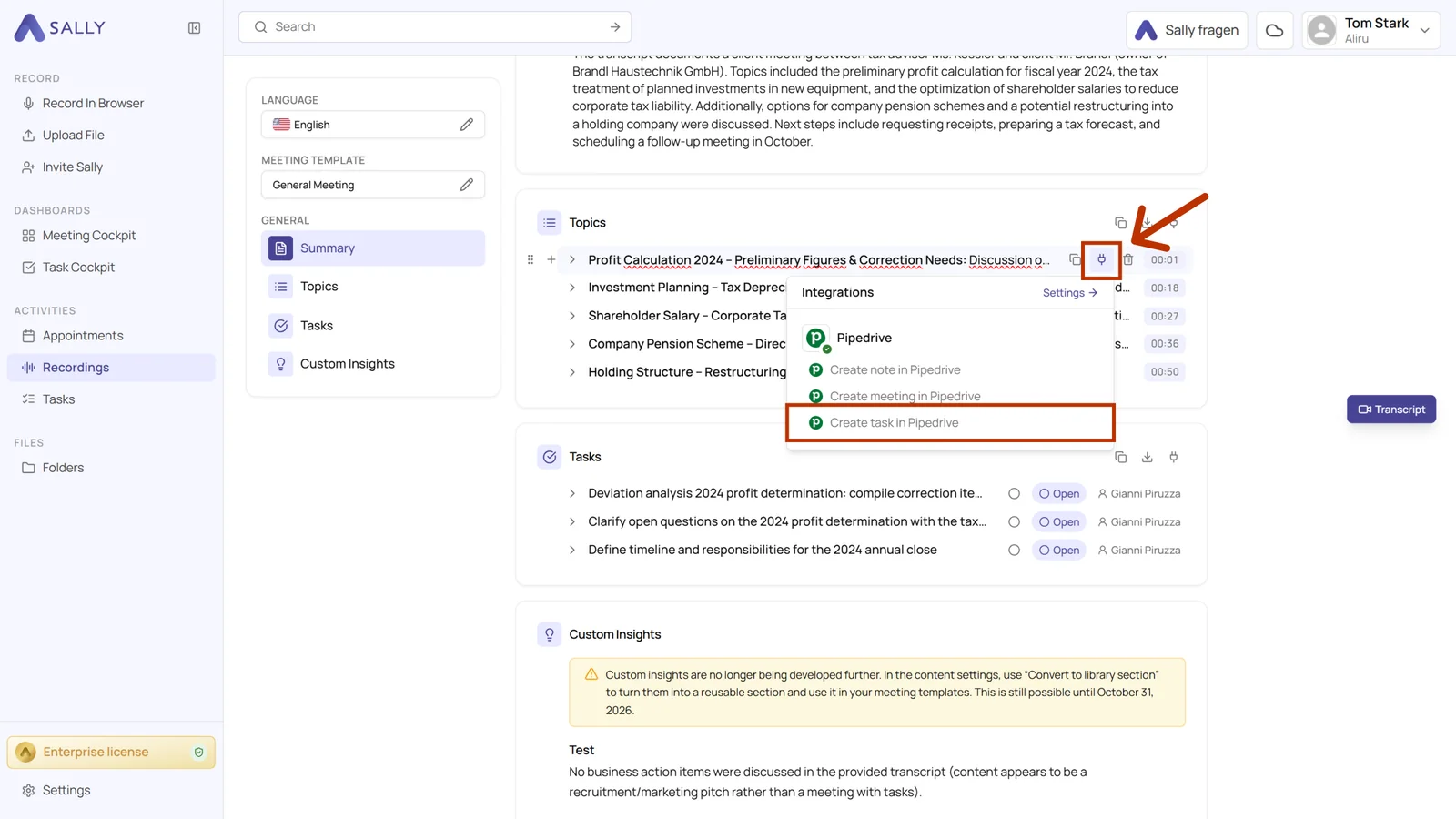Expand the Clarify open questions task

pos(572,521)
